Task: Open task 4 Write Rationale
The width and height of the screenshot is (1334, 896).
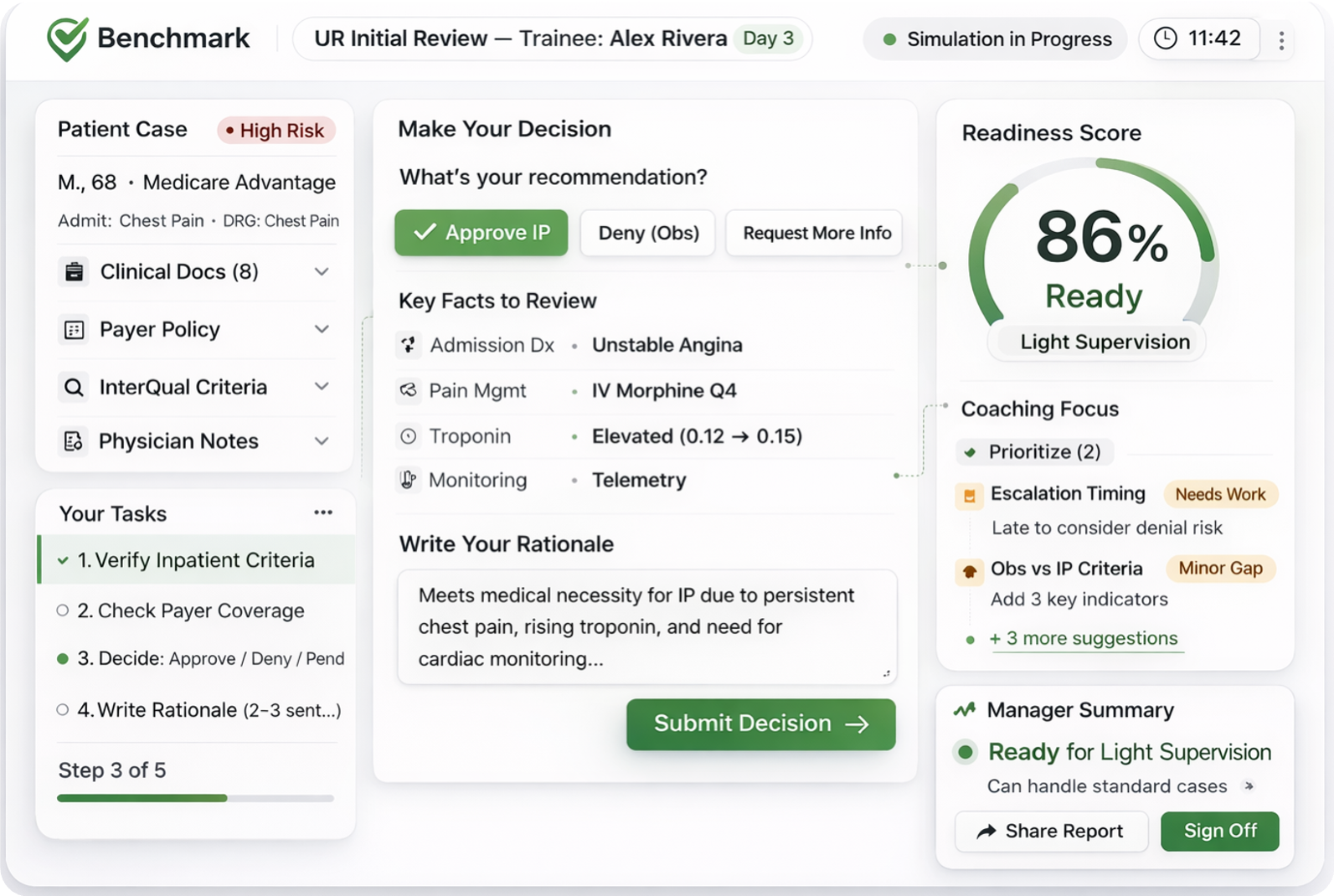Action: click(197, 710)
